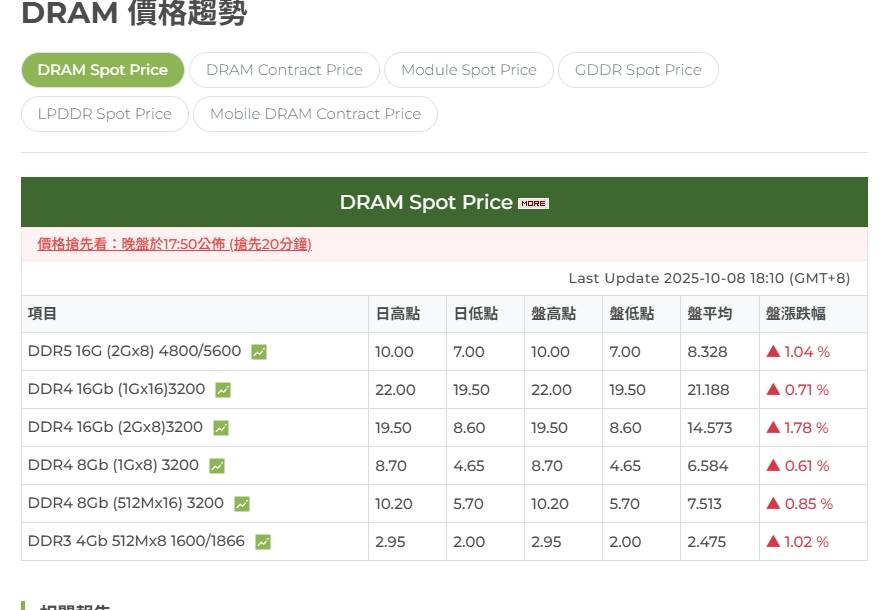Click the DDR5 16G (2Gx8) 4800/5600 item name
Screen dimensions: 884x610
click(134, 352)
